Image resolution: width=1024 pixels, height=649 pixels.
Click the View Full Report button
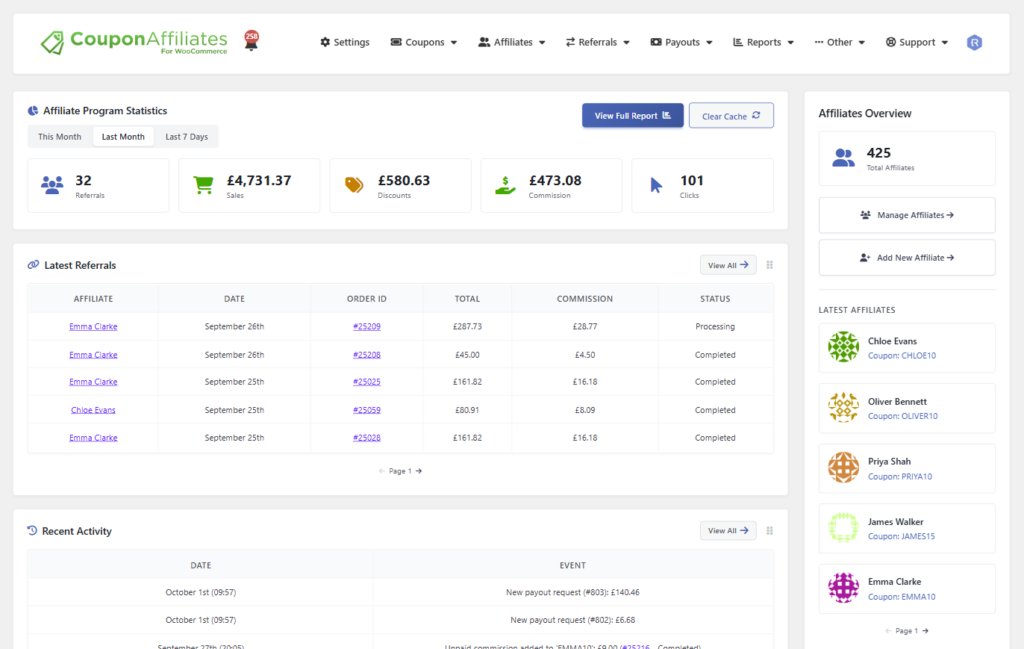click(633, 116)
